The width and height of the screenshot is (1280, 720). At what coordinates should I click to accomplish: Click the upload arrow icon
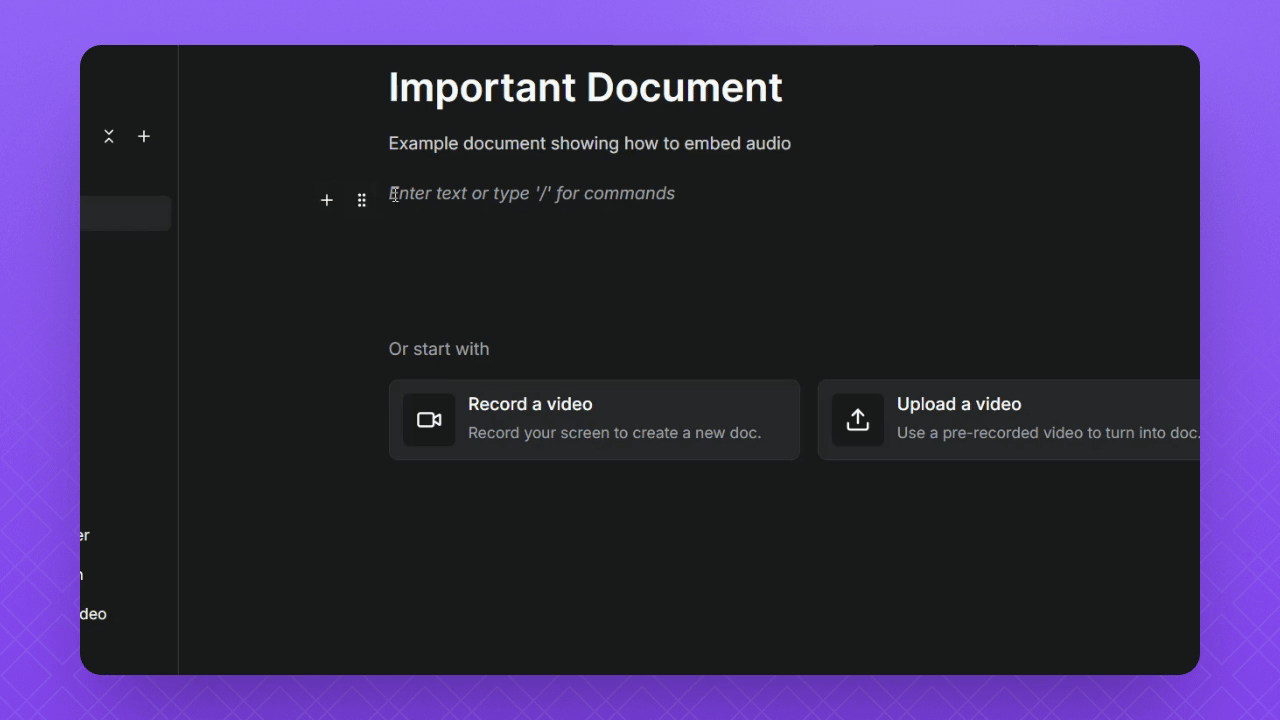[858, 420]
